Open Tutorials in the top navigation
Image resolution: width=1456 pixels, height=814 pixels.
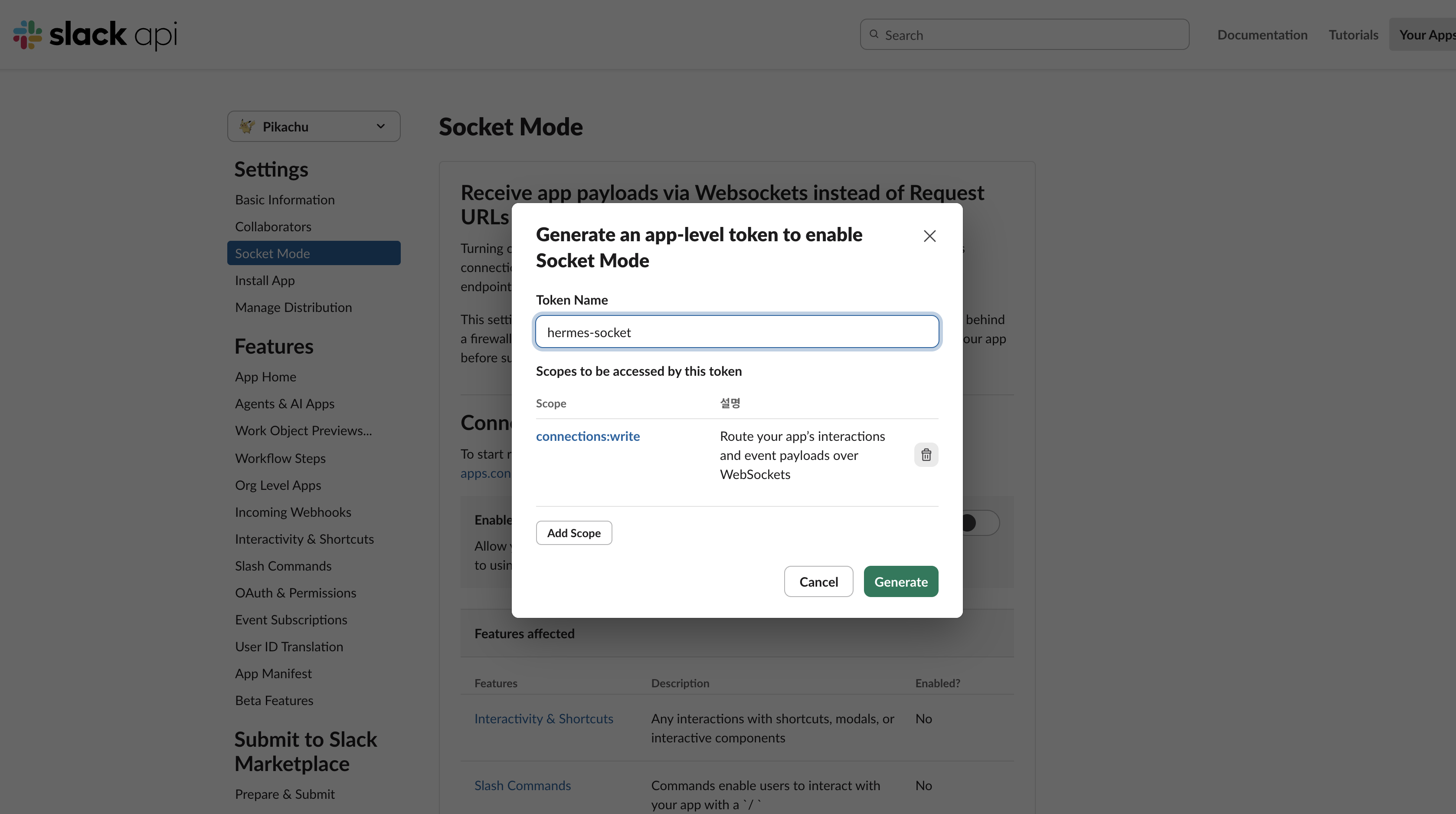[1353, 35]
